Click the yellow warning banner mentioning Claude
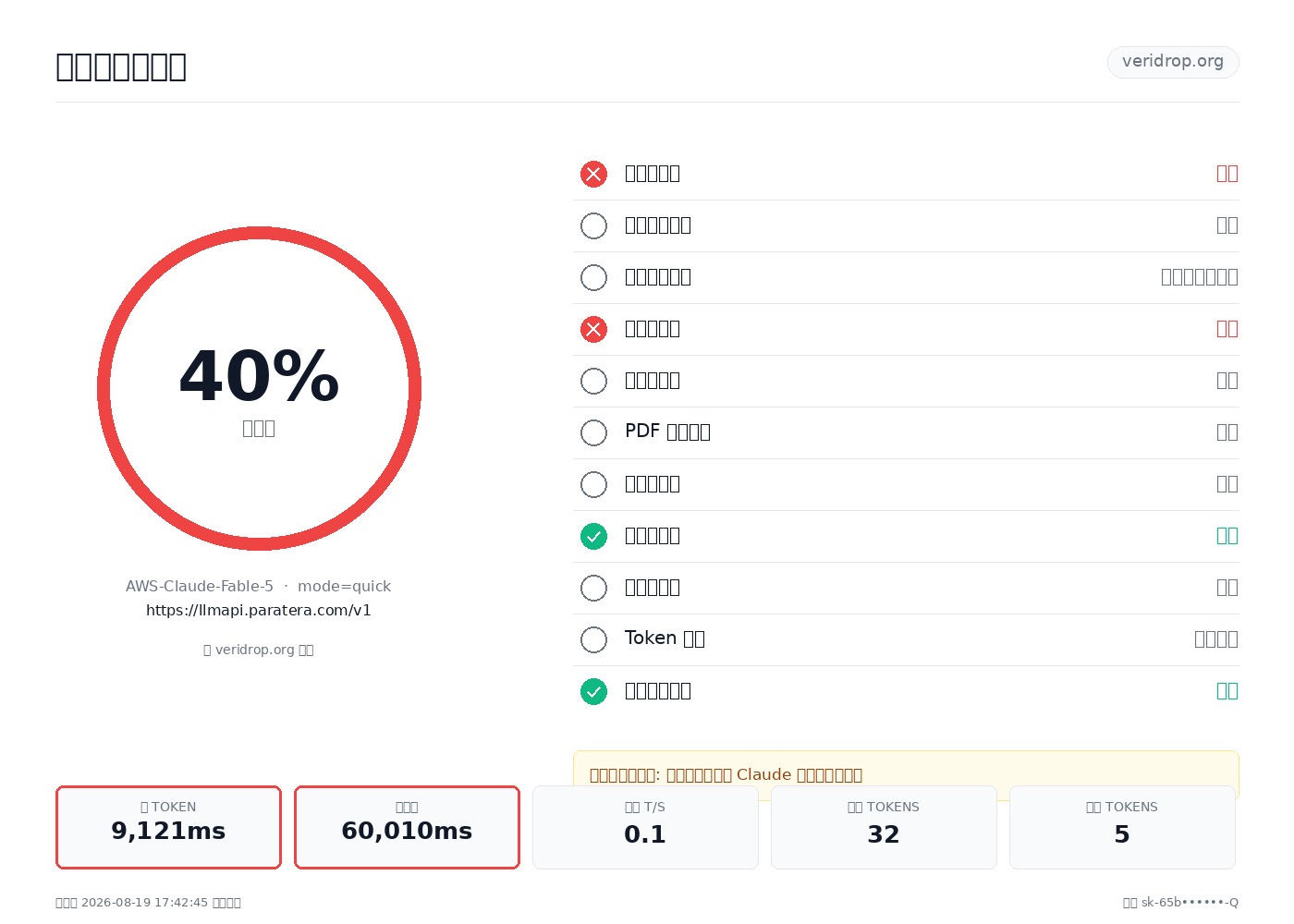 click(x=906, y=774)
